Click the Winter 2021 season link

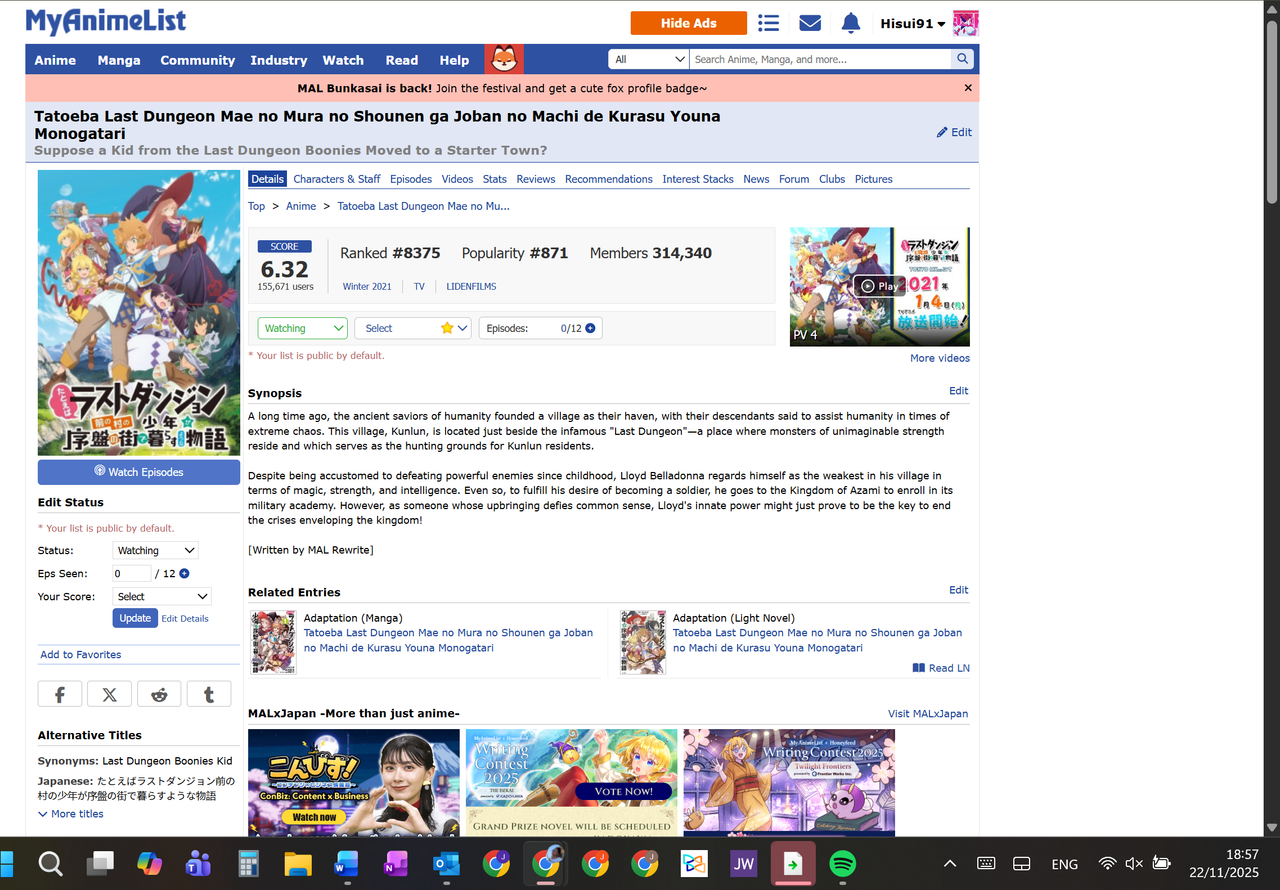[x=367, y=287]
